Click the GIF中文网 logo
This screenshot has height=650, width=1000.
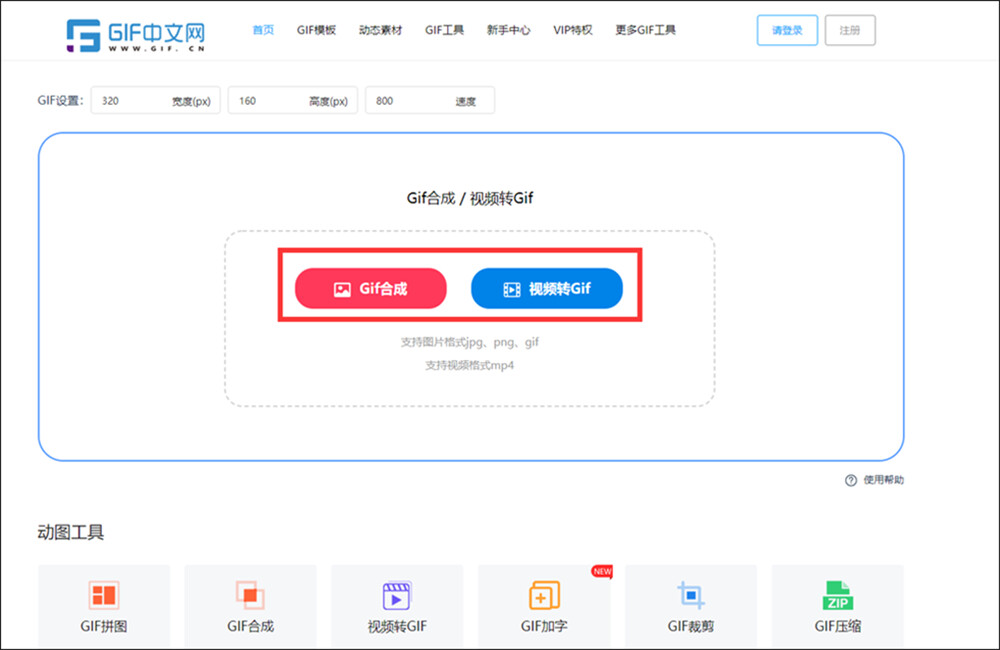click(x=135, y=35)
